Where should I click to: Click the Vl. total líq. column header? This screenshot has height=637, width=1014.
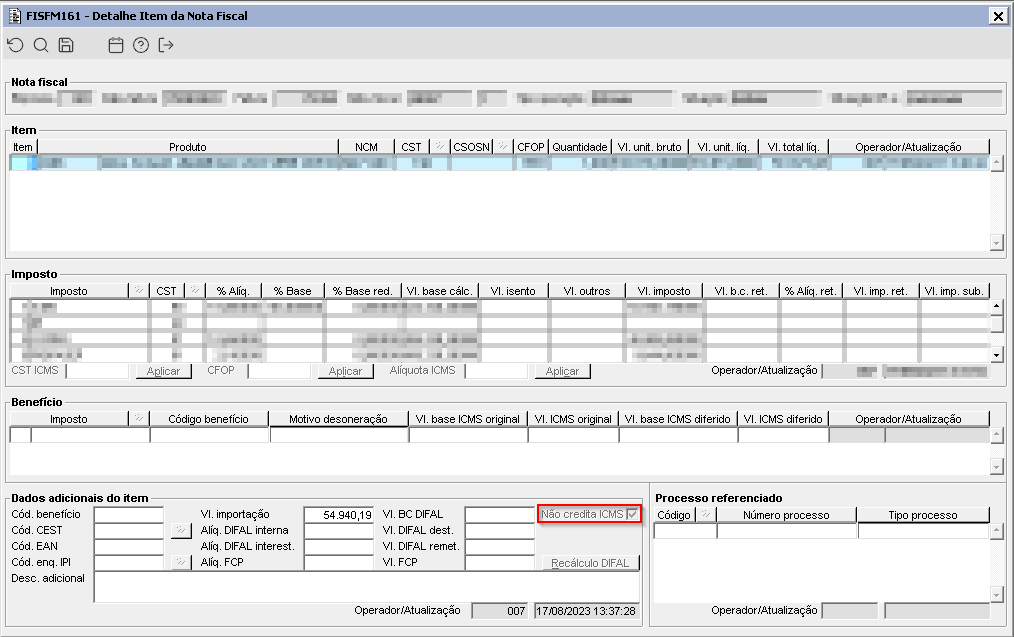(793, 147)
